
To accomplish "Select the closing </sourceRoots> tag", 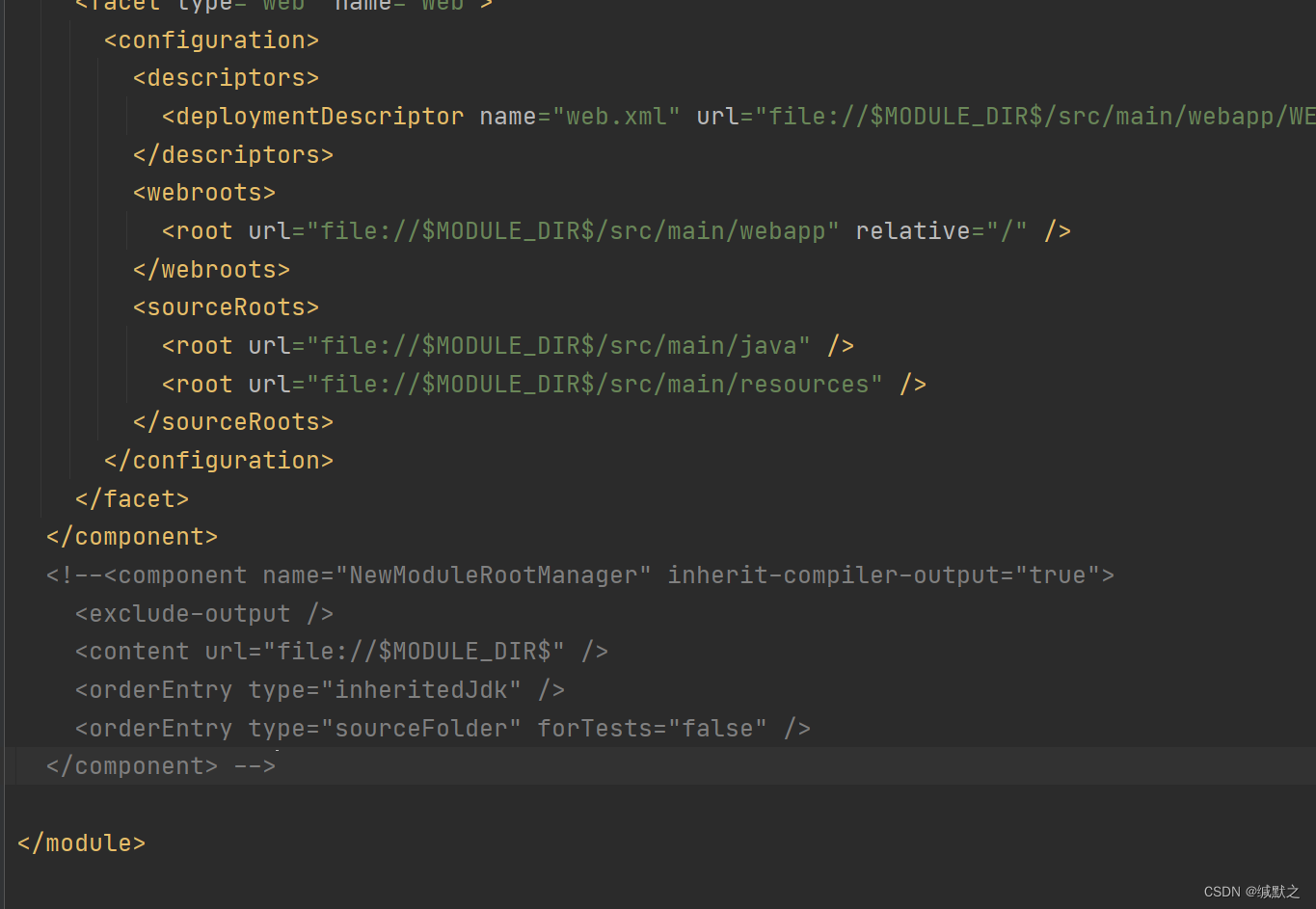I will tap(232, 421).
